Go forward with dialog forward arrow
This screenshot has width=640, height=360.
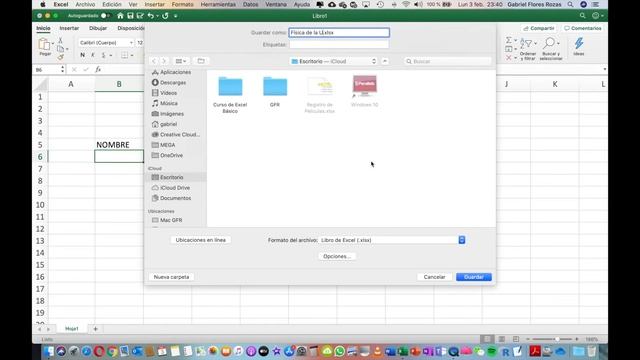pos(164,61)
